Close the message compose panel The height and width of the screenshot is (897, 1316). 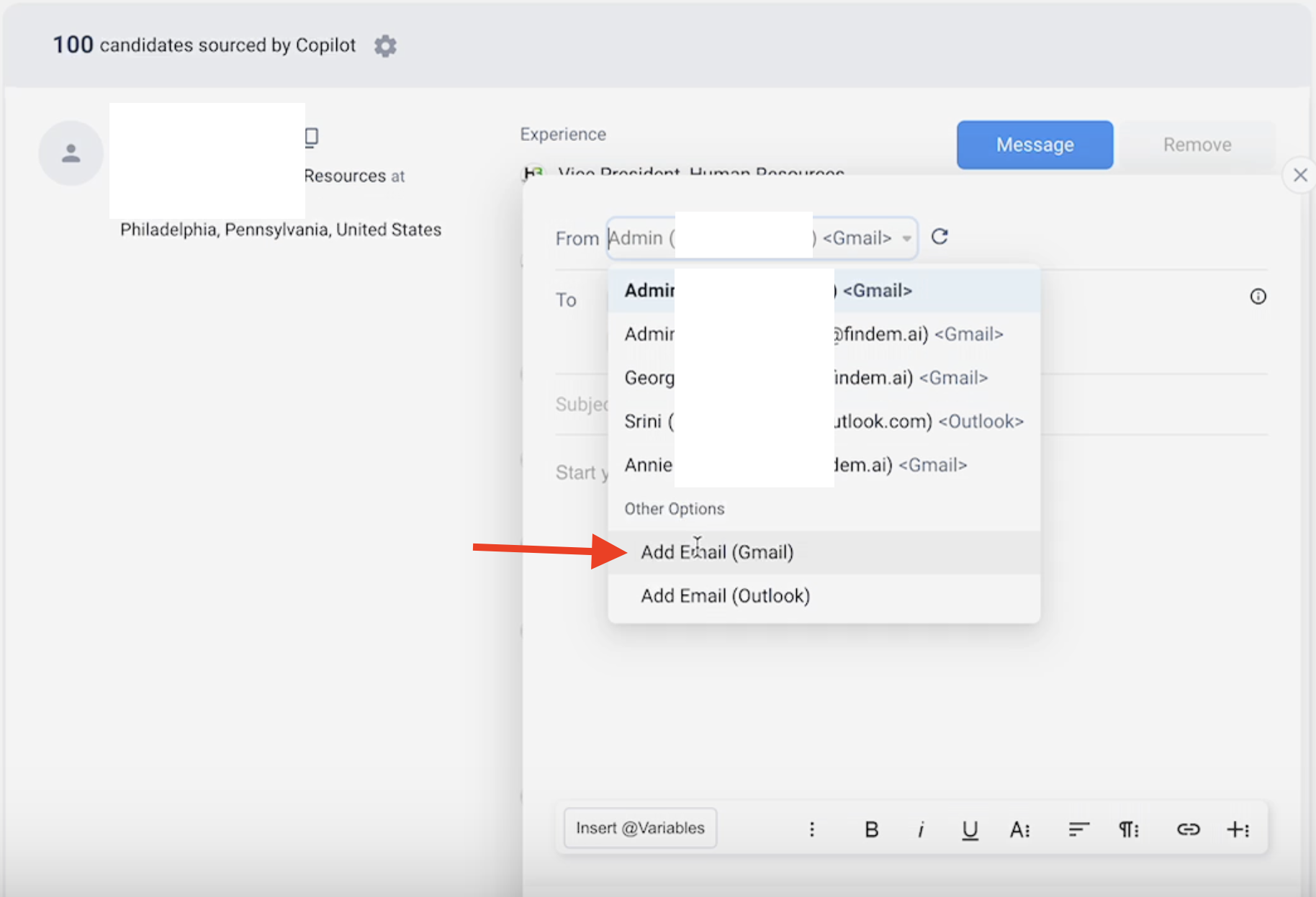pyautogui.click(x=1300, y=175)
